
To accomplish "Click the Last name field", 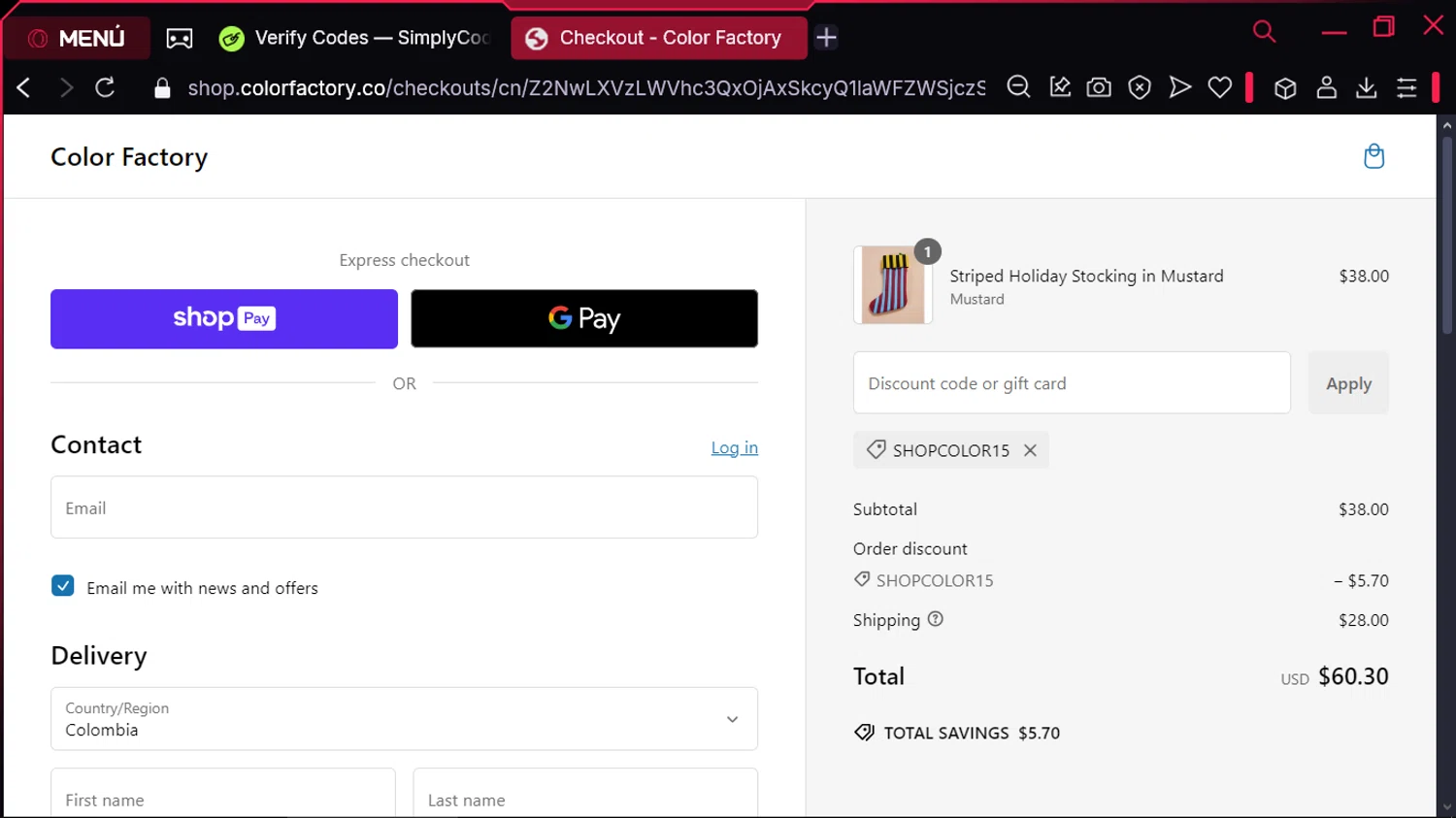I will (585, 793).
